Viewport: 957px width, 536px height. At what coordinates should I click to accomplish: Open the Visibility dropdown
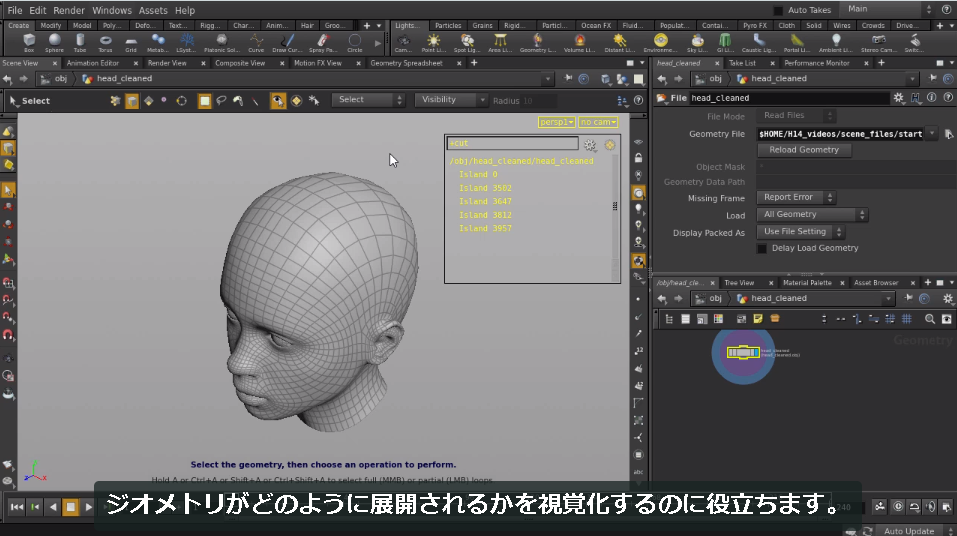pyautogui.click(x=450, y=100)
